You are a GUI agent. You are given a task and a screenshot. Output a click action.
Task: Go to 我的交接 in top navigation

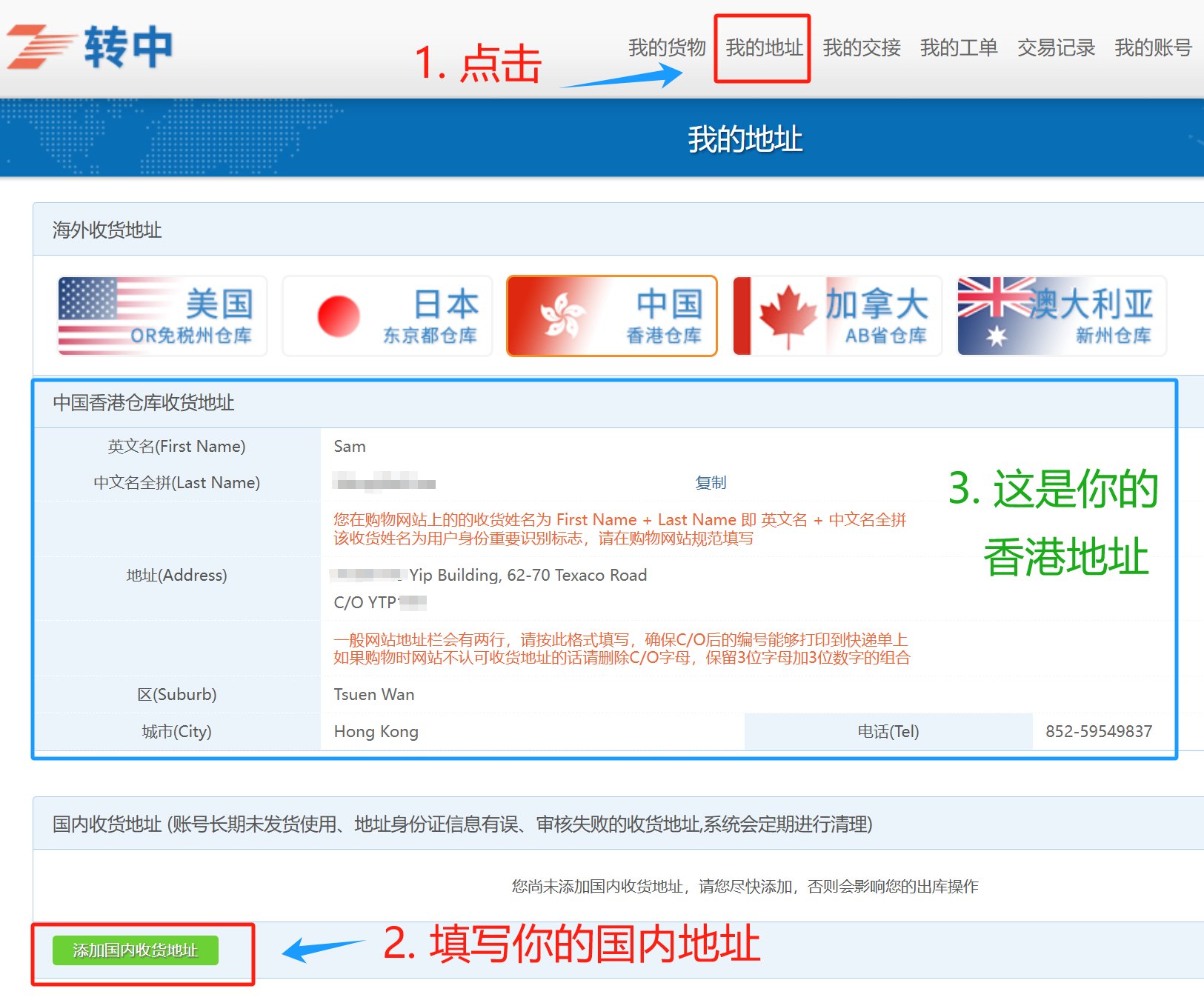click(x=861, y=48)
